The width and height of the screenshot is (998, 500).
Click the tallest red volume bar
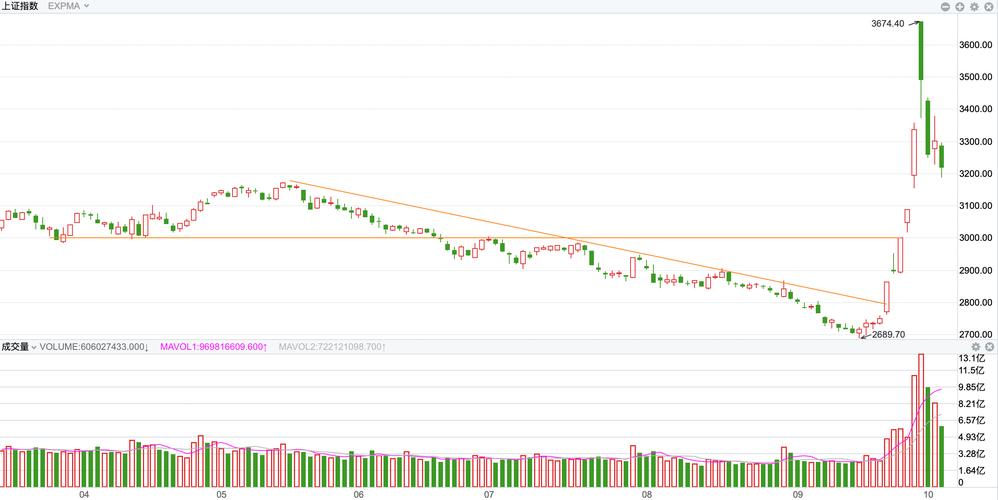click(920, 420)
